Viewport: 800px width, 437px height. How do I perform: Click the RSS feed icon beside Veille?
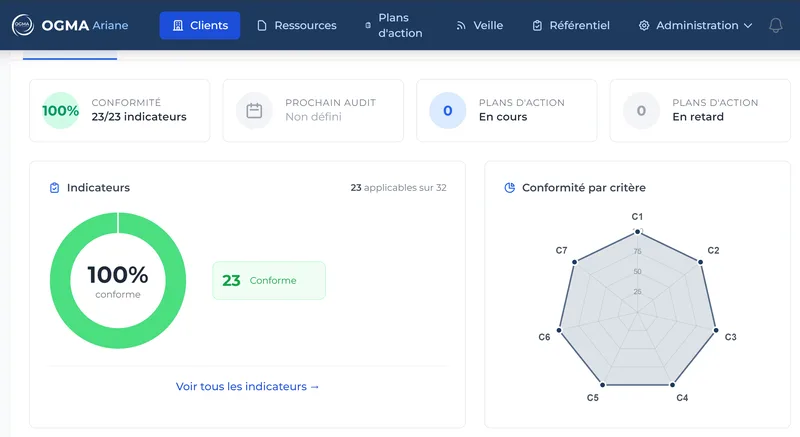coord(461,25)
